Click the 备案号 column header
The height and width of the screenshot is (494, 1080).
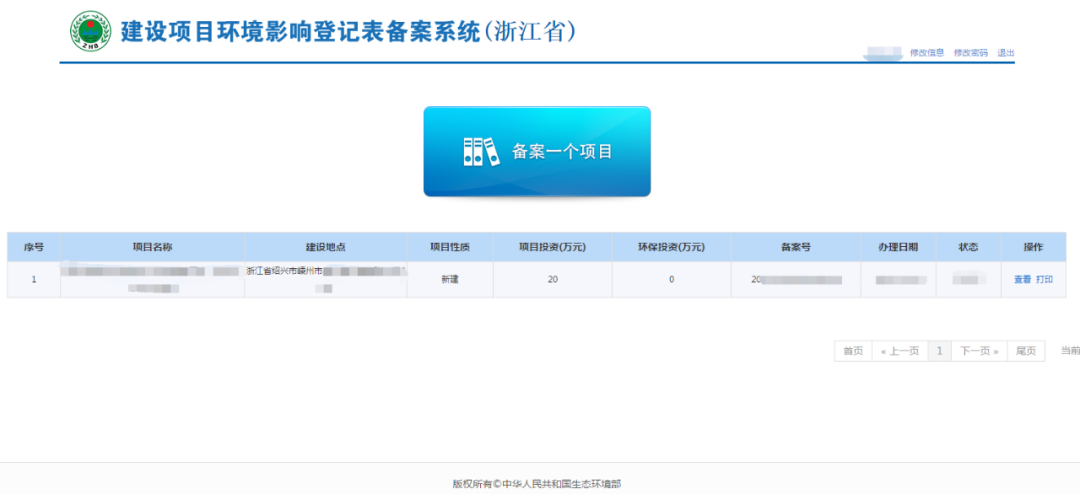(795, 247)
